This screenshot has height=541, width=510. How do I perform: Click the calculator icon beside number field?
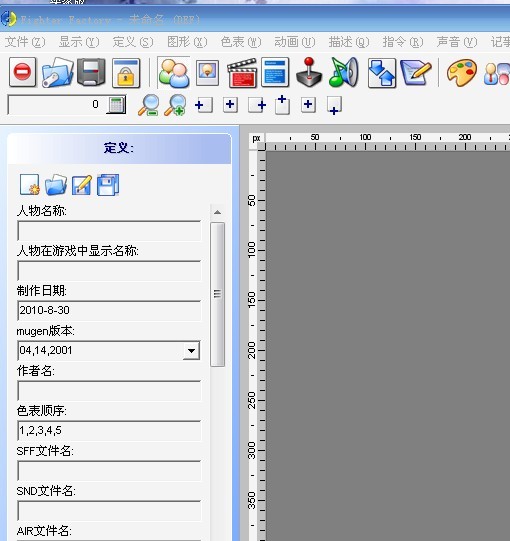click(116, 105)
